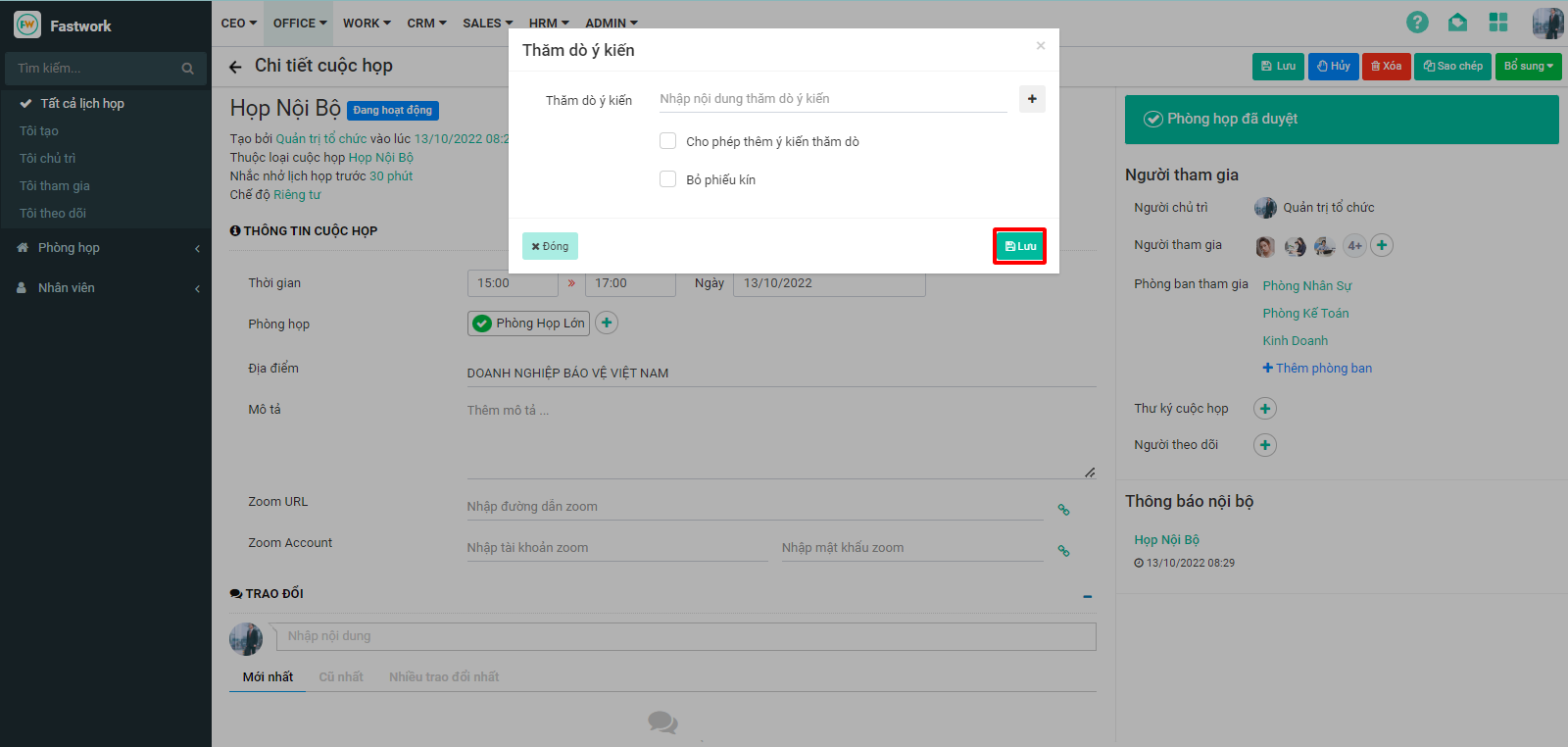Click the back arrow beside Chi tiết cuộc họp
Viewport: 1568px width, 747px height.
pos(235,67)
